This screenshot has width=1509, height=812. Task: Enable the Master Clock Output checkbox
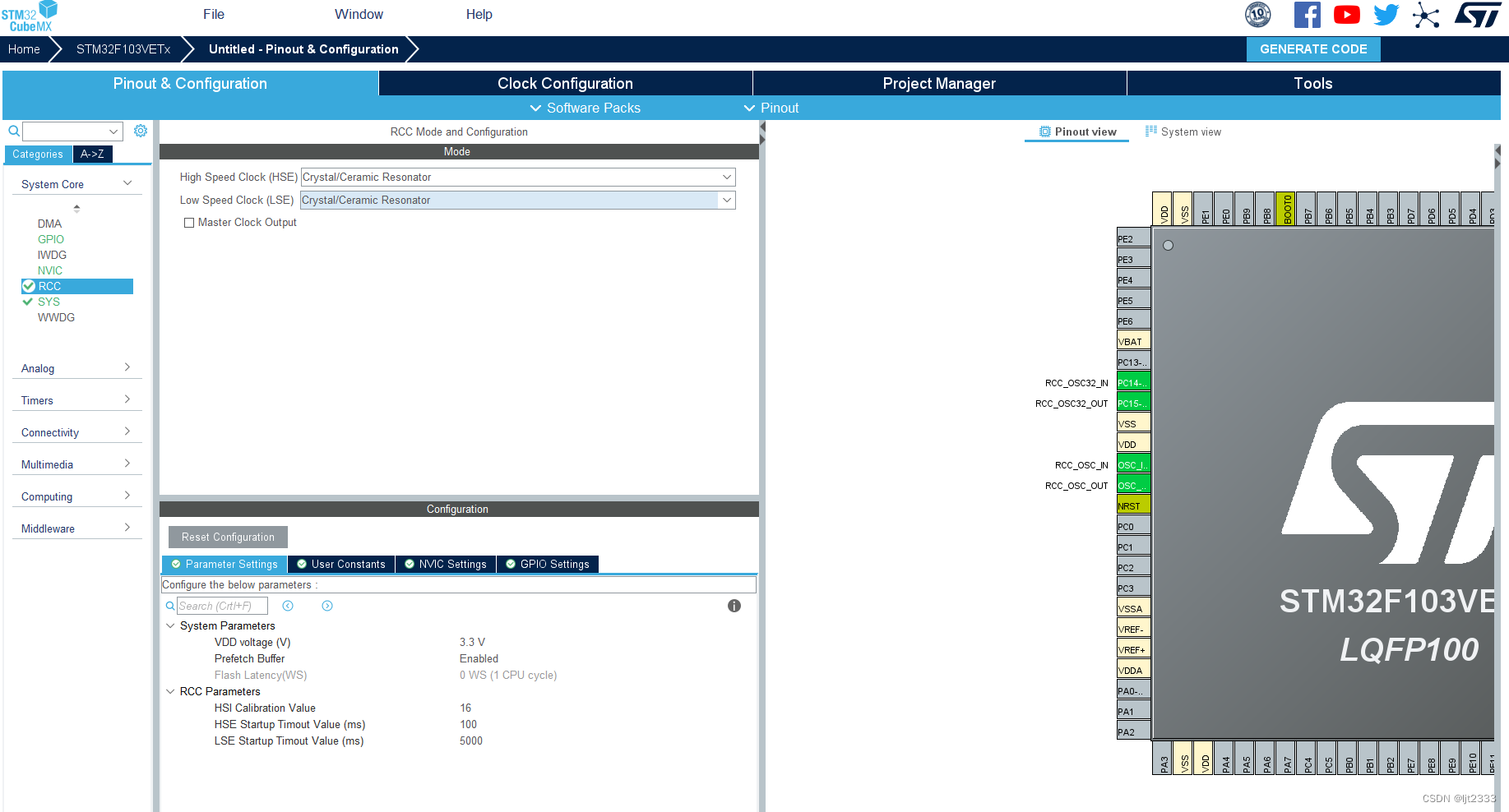pyautogui.click(x=189, y=223)
